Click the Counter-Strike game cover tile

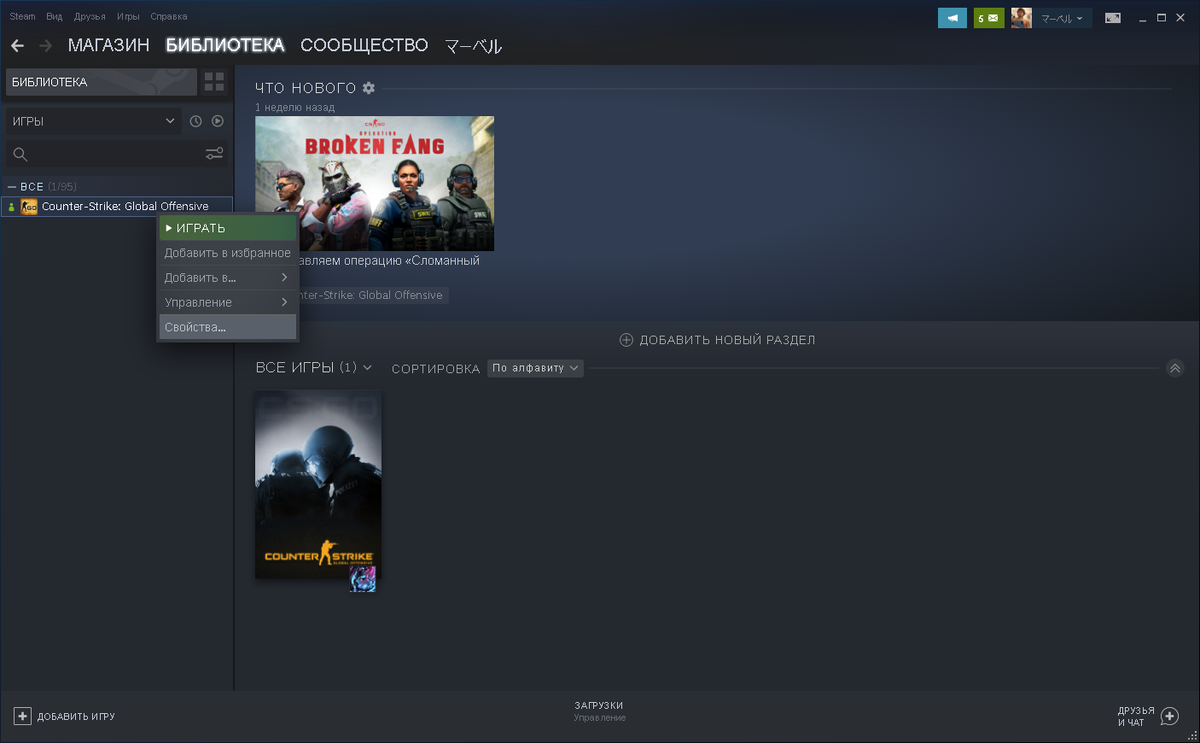tap(318, 485)
